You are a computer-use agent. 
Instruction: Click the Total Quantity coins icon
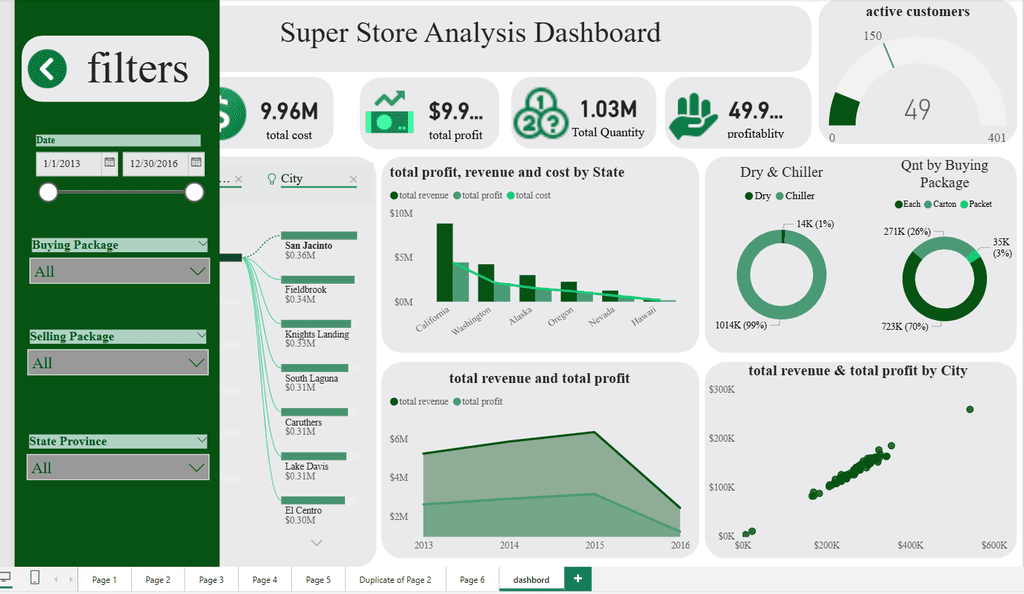coord(540,113)
